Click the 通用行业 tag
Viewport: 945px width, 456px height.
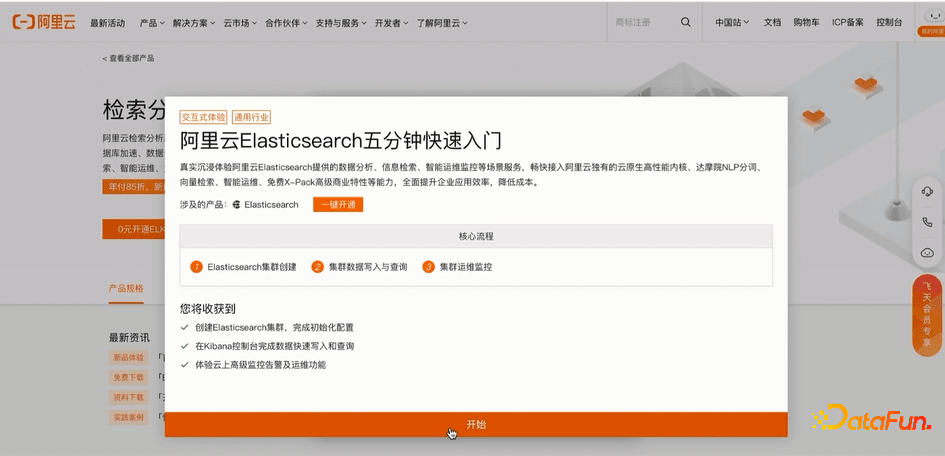(251, 117)
